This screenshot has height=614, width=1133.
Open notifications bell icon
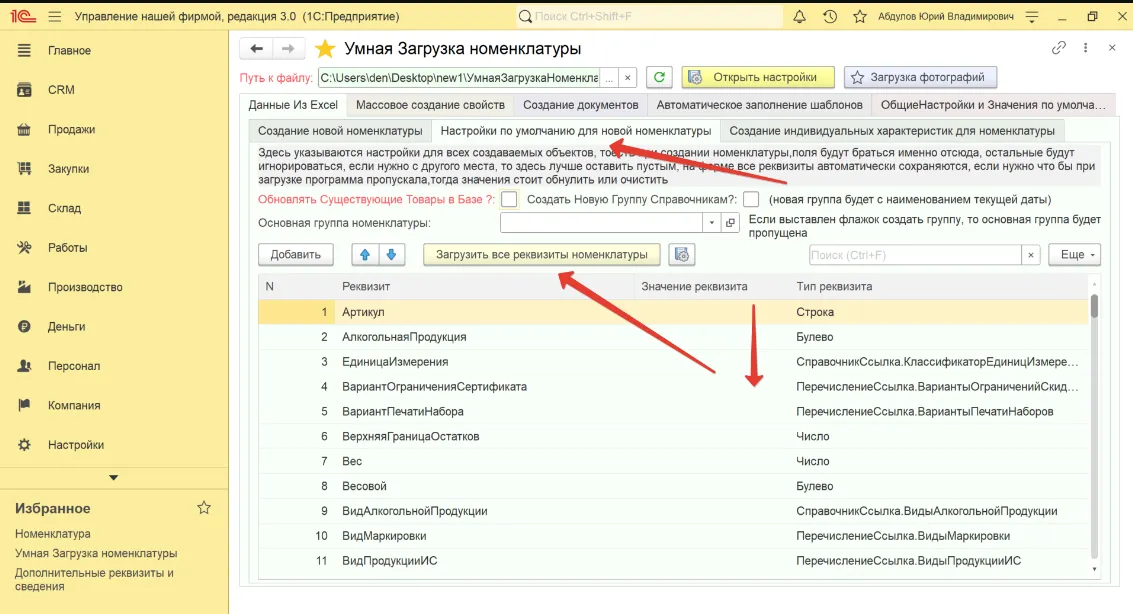click(799, 17)
